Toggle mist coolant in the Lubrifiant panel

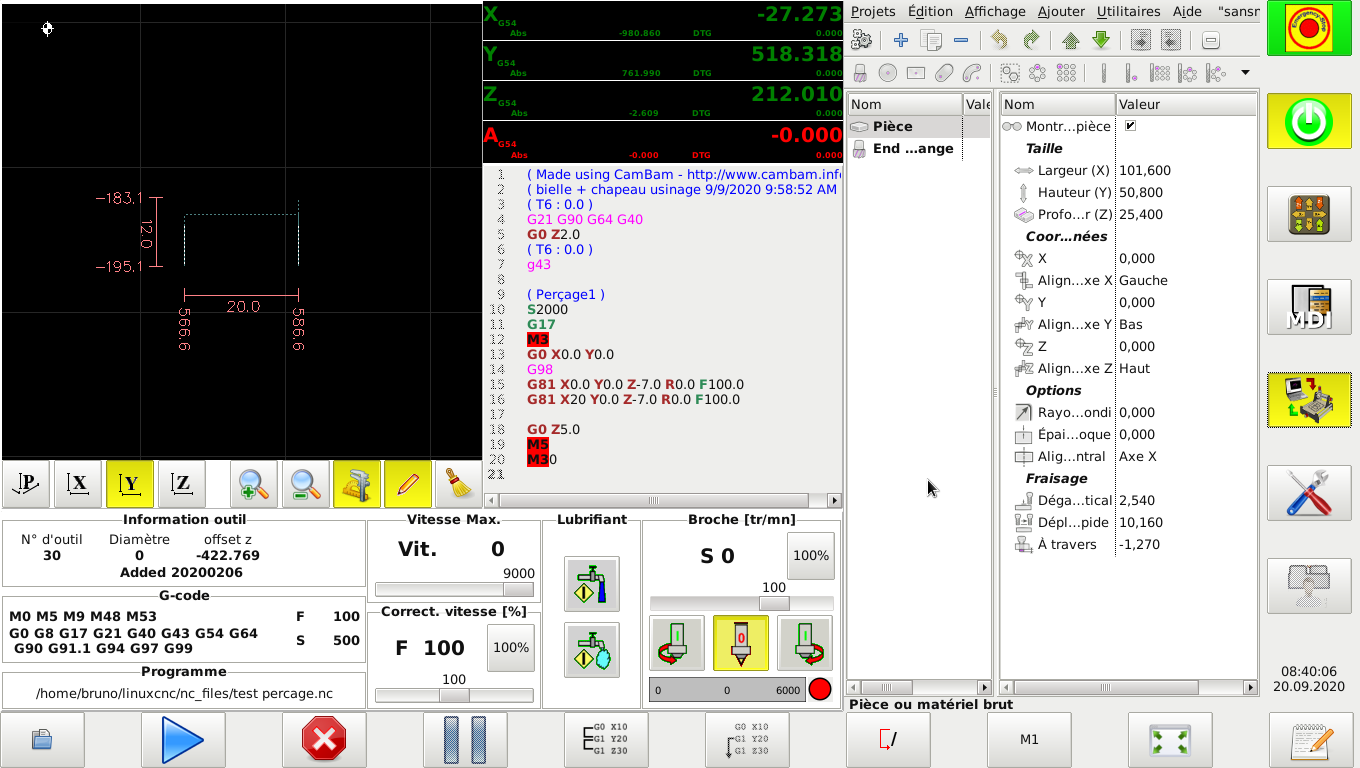pyautogui.click(x=591, y=650)
